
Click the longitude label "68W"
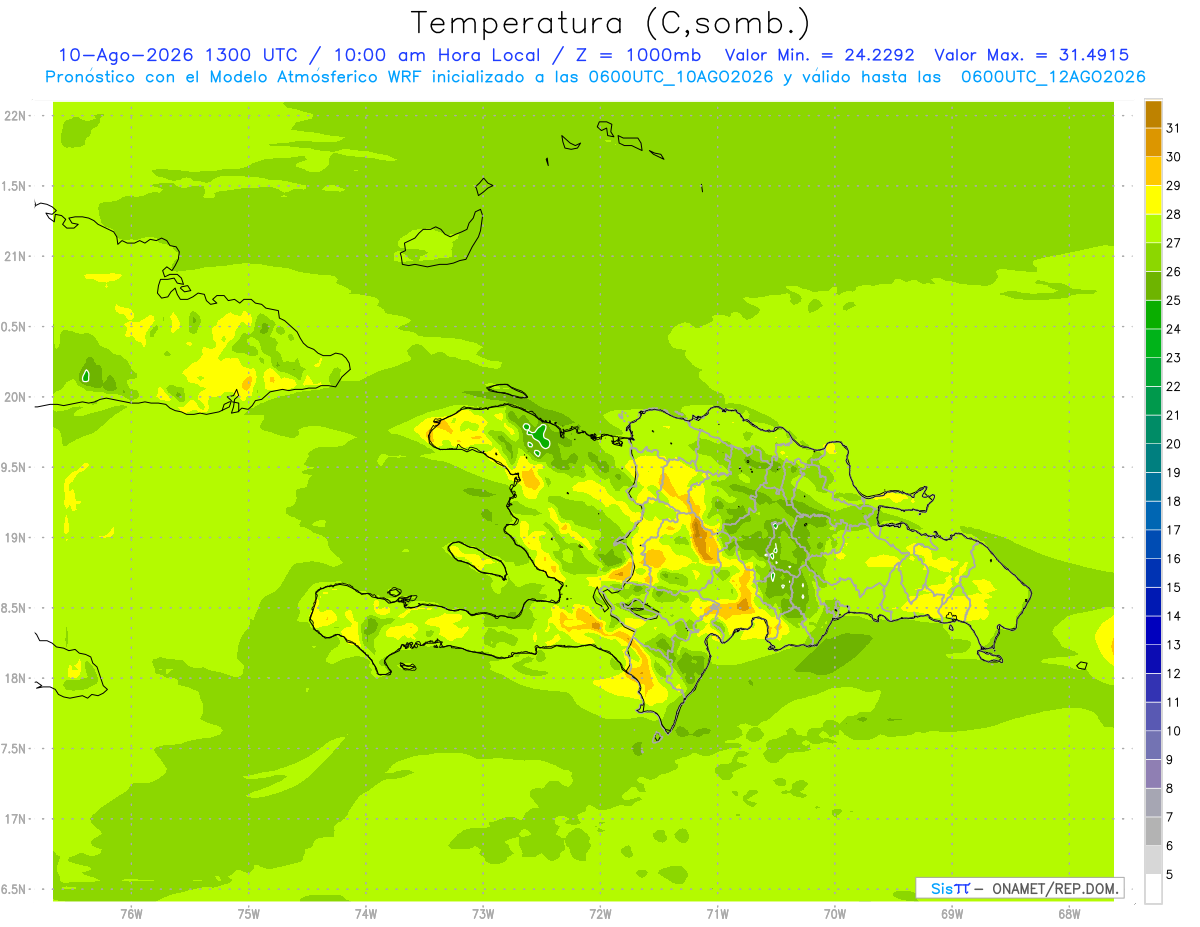(1069, 914)
